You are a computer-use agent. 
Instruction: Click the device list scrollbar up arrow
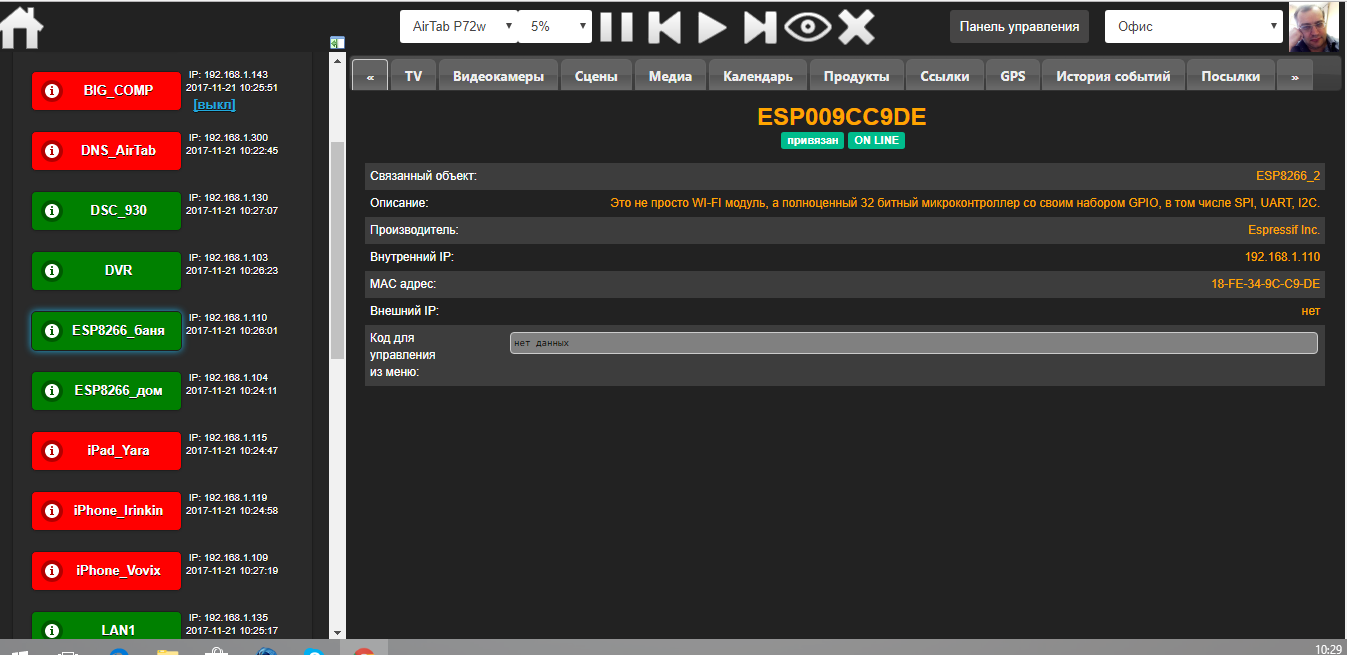point(337,60)
